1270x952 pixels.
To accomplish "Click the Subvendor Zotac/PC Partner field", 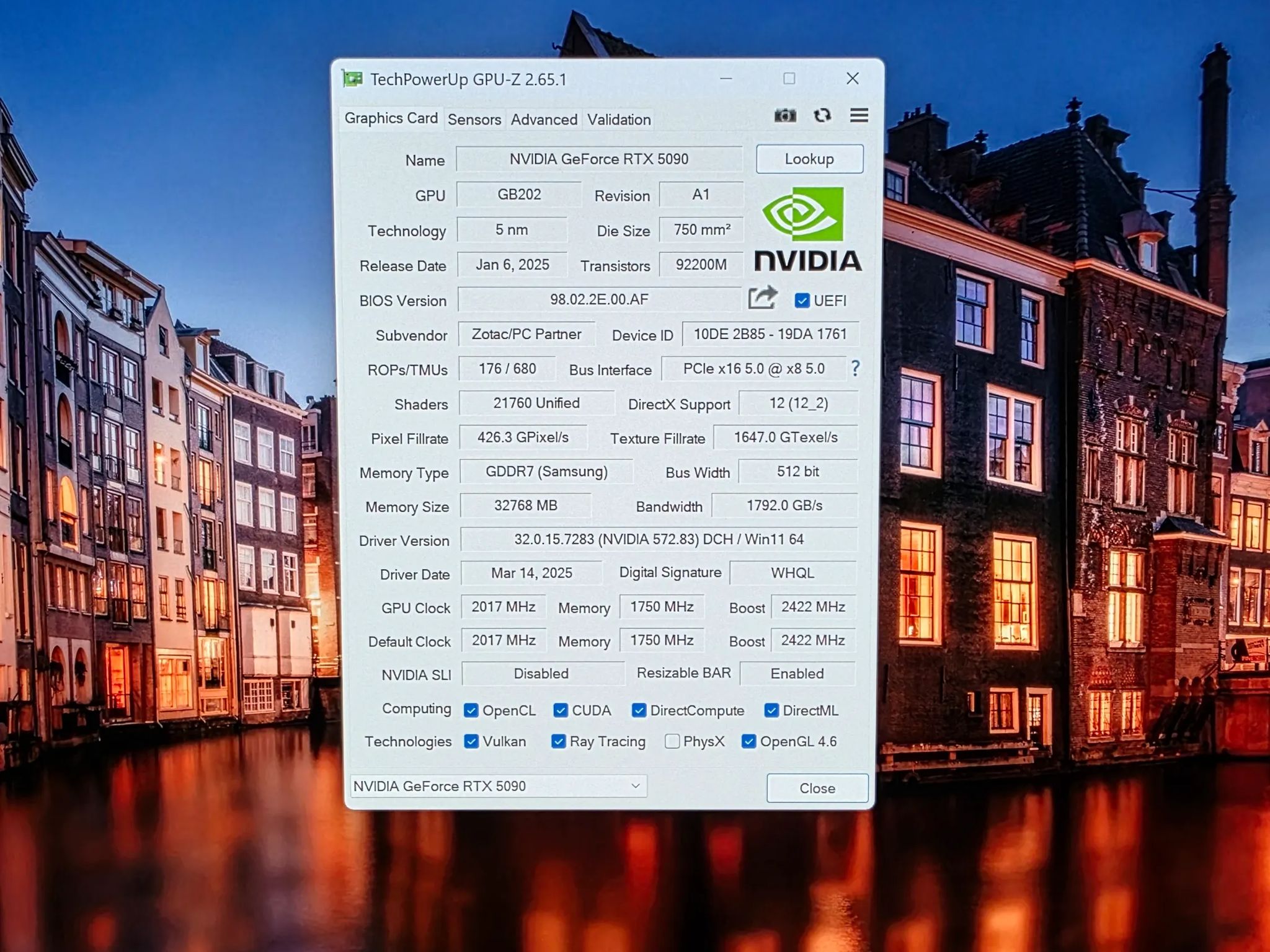I will pos(526,334).
